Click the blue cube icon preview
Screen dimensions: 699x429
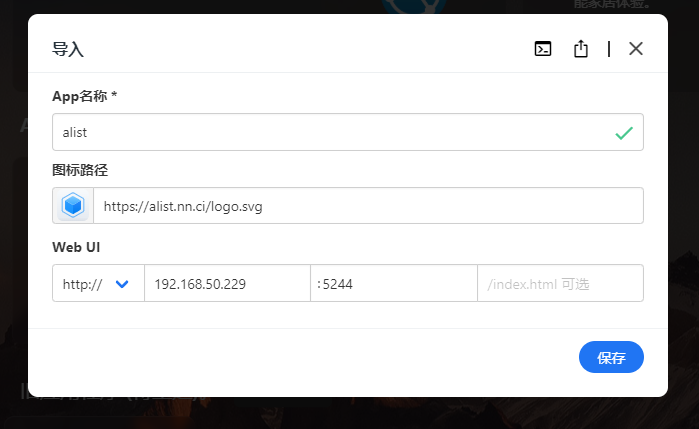point(73,206)
